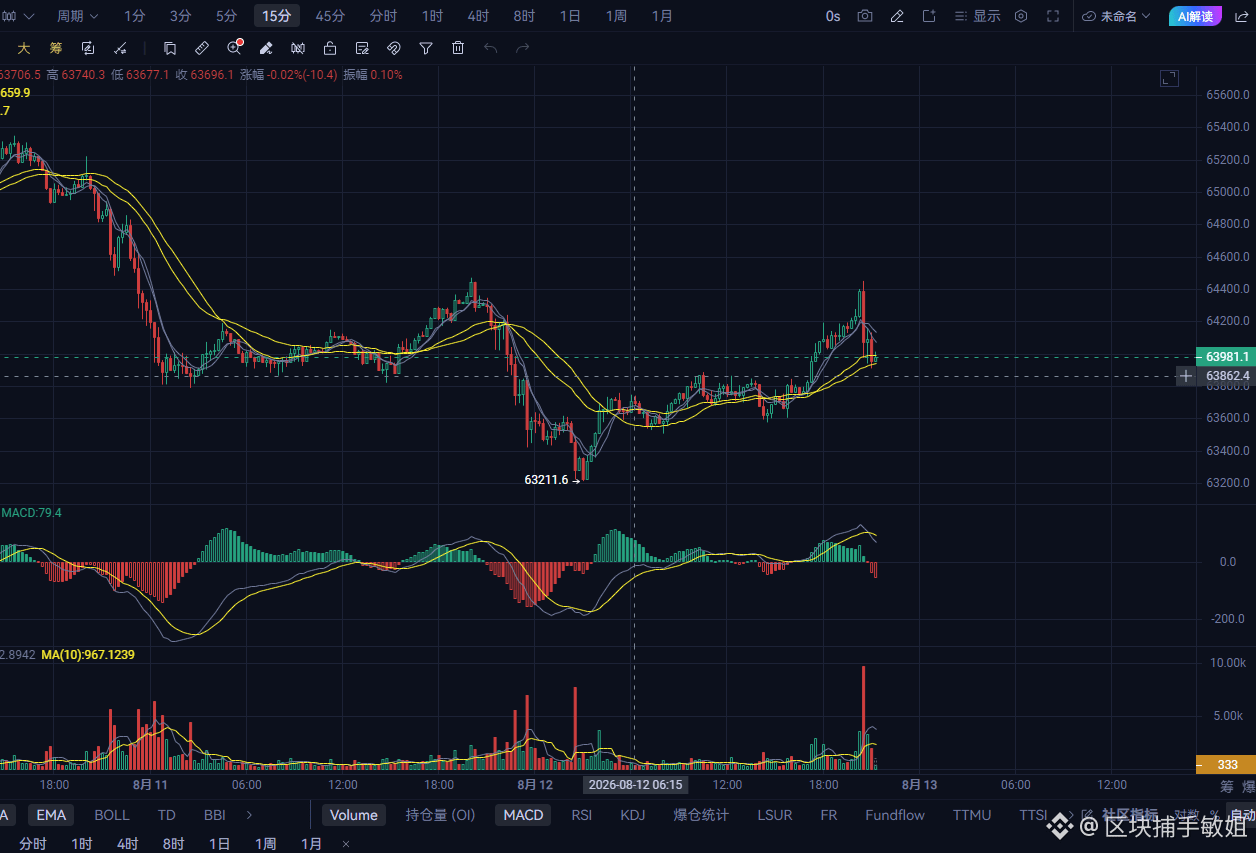Click the 333 volume axis label

coord(1226,764)
